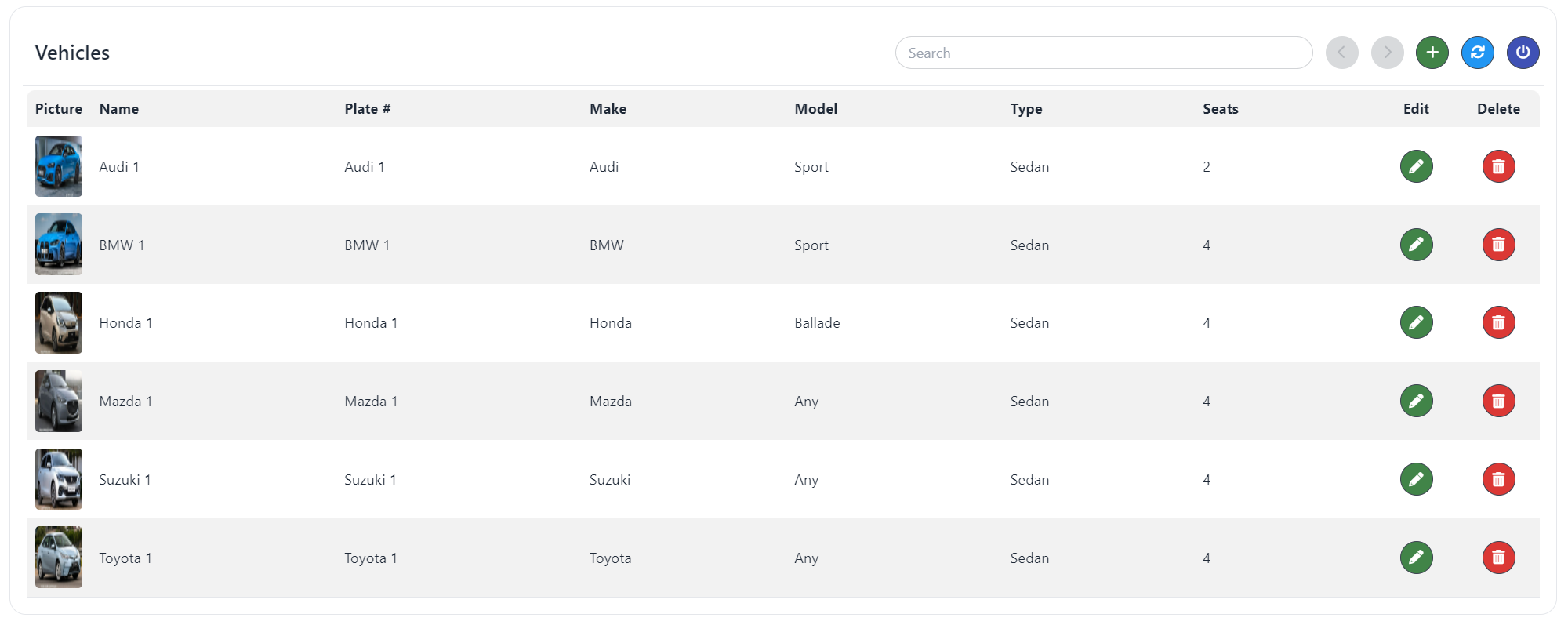Click the blue refresh icon
Viewport: 1568px width, 625px height.
pos(1477,53)
